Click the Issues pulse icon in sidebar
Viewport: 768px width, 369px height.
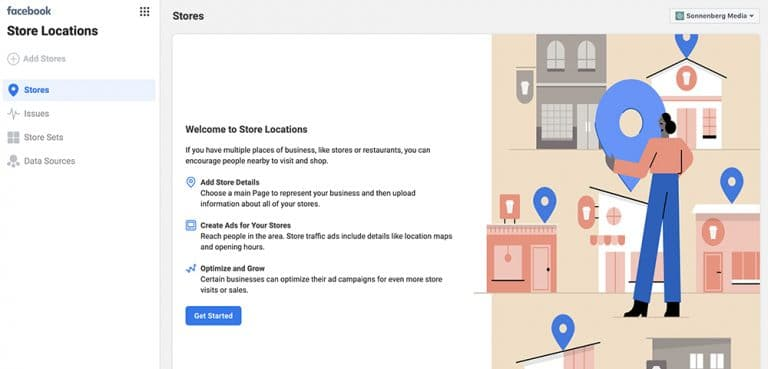pyautogui.click(x=13, y=114)
